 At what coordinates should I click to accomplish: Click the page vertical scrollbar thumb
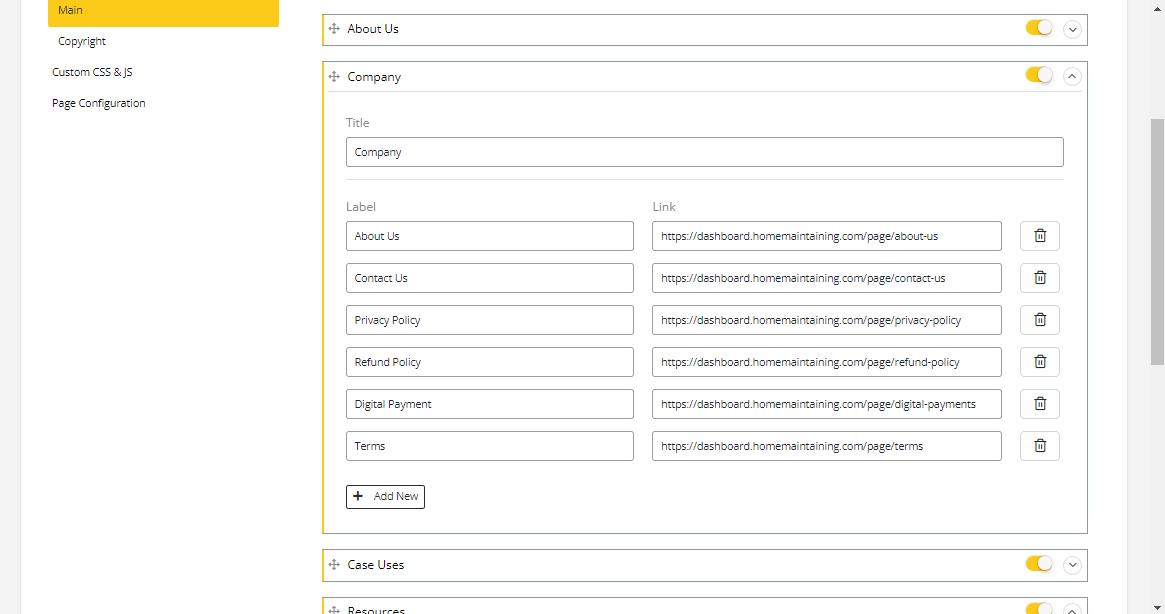pos(1157,240)
